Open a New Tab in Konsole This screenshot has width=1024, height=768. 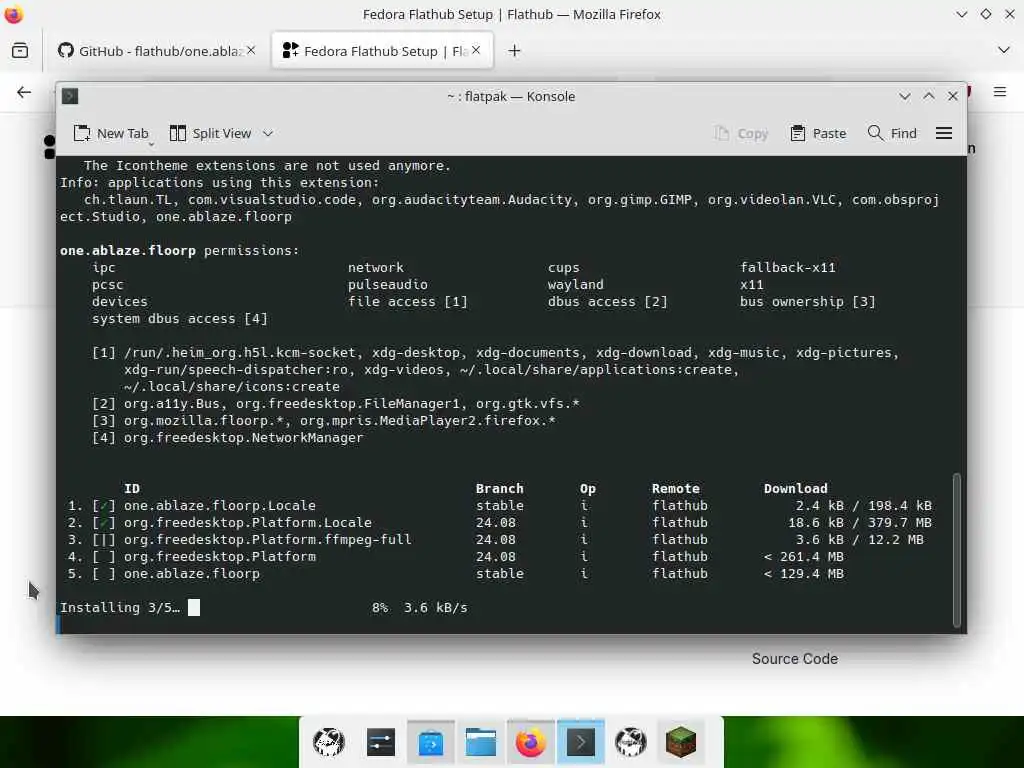point(111,133)
